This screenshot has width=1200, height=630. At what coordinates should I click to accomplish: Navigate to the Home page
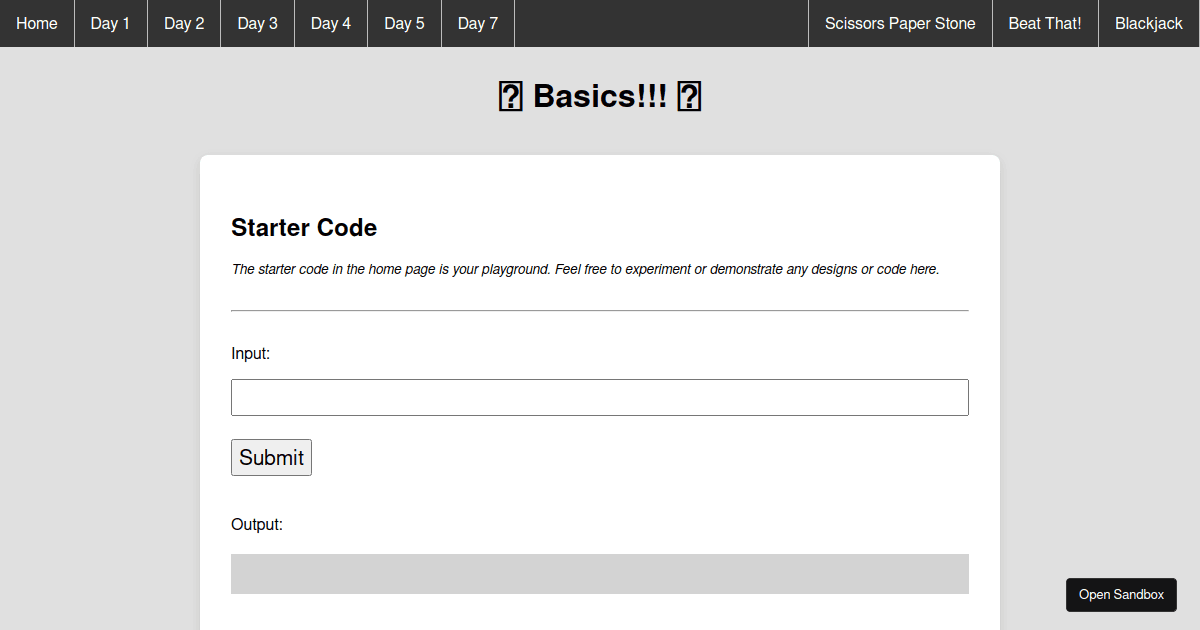[x=37, y=23]
